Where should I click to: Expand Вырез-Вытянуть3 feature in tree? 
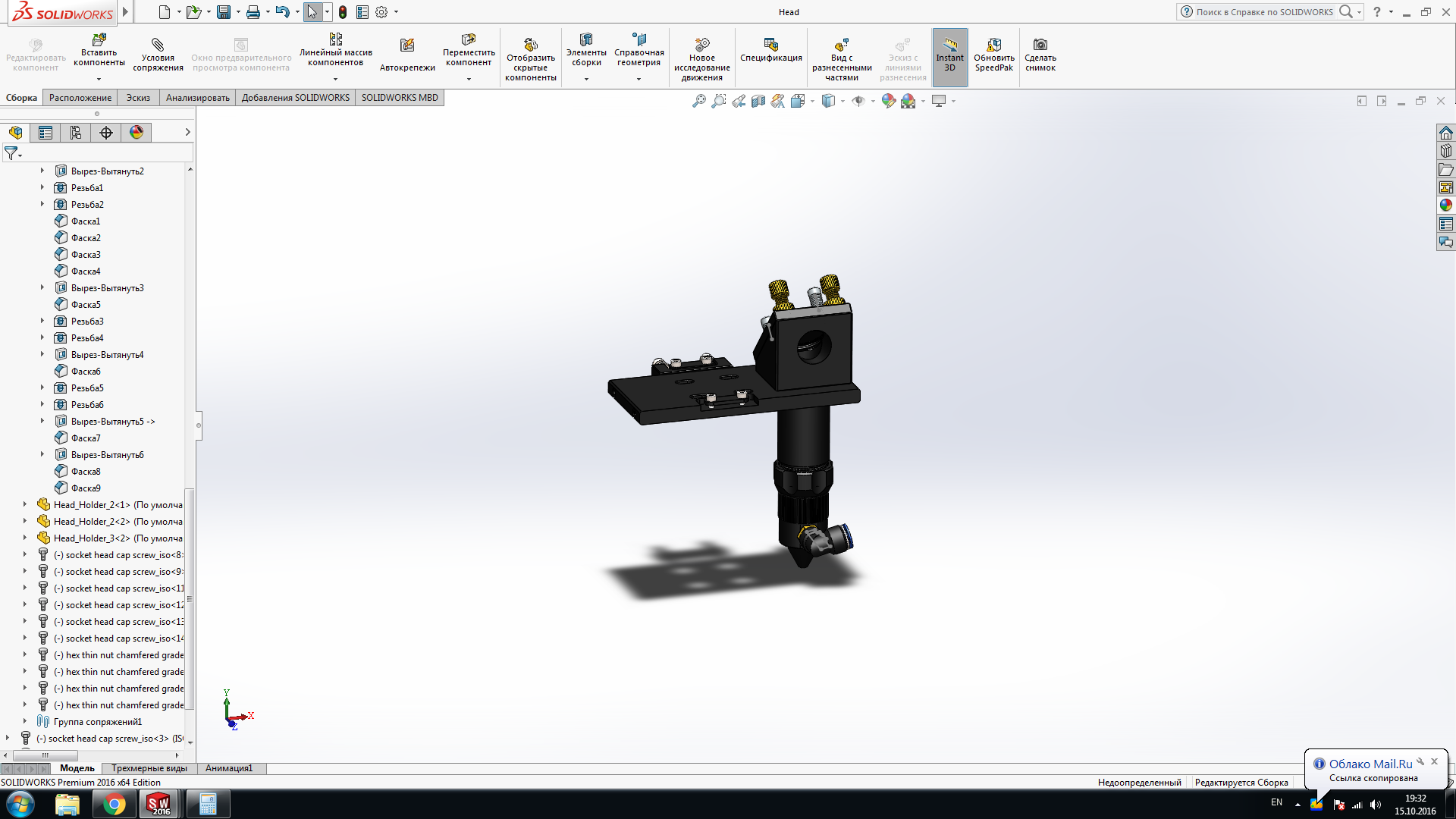coord(42,288)
